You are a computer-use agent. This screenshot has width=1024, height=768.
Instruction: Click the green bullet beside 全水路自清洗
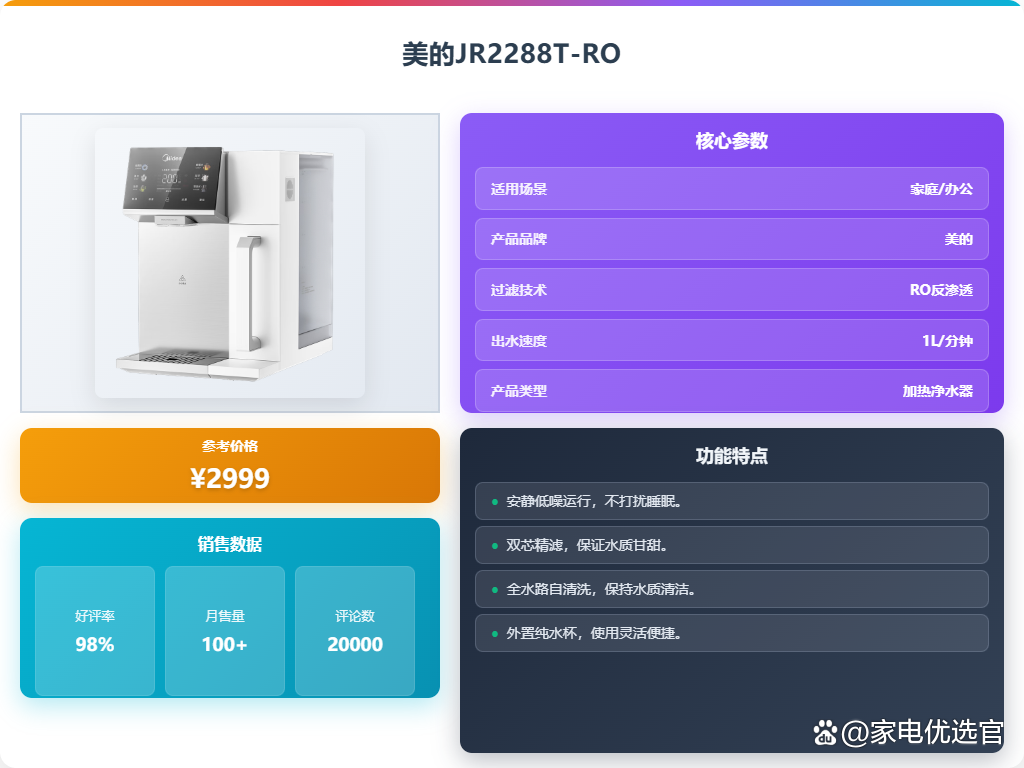pos(494,590)
